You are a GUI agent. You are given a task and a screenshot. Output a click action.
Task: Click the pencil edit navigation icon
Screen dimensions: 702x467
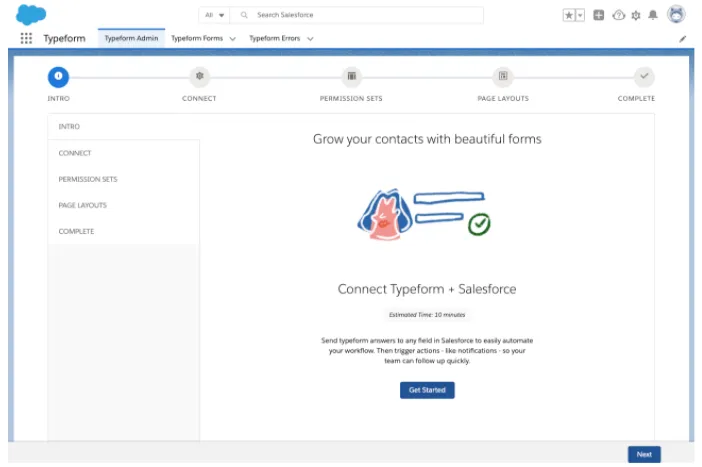(x=682, y=39)
